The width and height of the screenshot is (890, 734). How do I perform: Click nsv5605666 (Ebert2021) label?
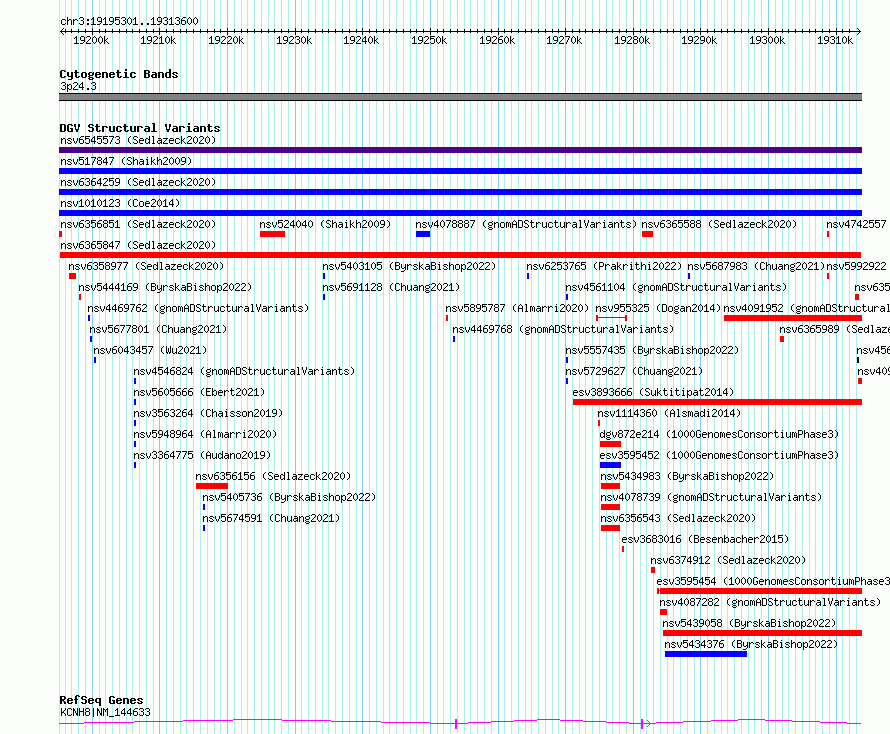coord(199,392)
